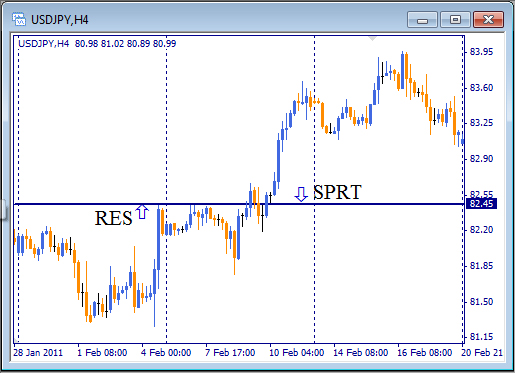The image size is (515, 373).
Task: Click the 83.95 price scale label
Action: (x=481, y=52)
